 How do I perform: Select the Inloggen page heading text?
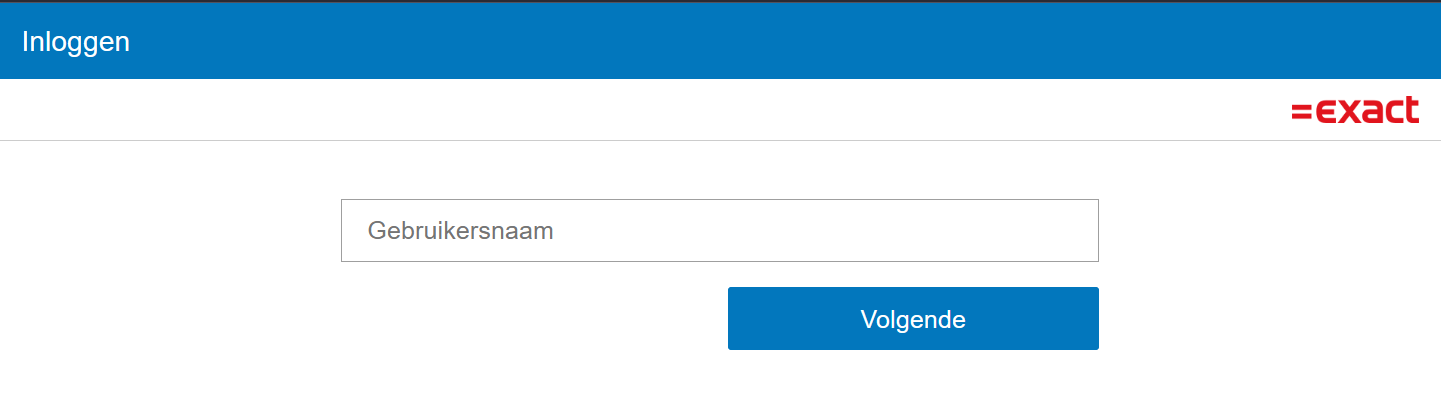click(76, 42)
